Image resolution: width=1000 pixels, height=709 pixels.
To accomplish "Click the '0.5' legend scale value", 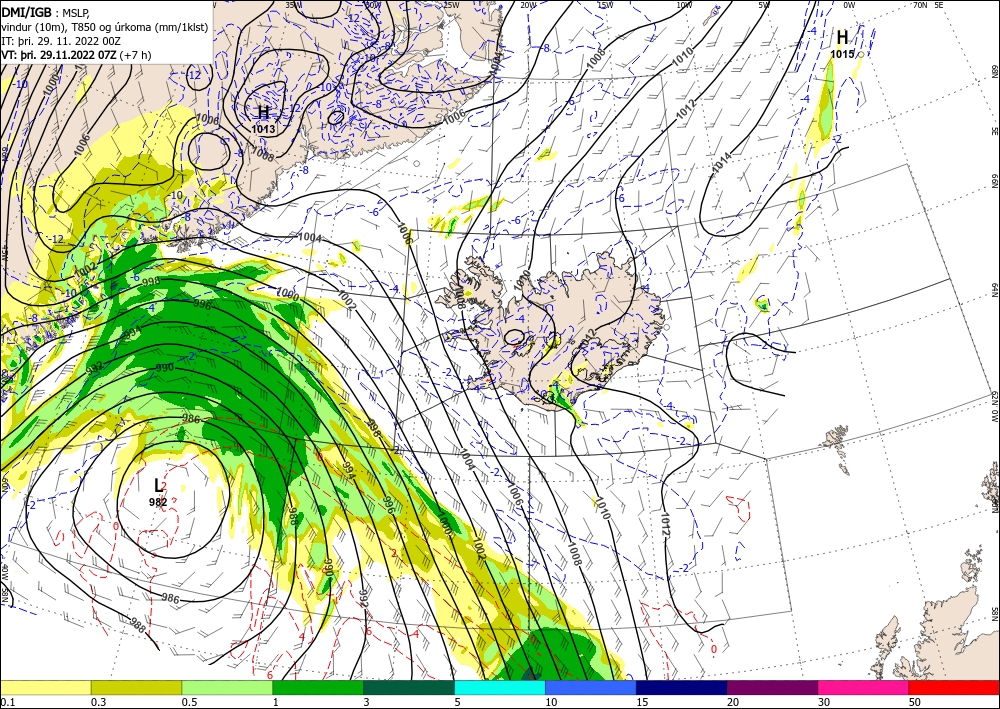I will click(x=189, y=702).
